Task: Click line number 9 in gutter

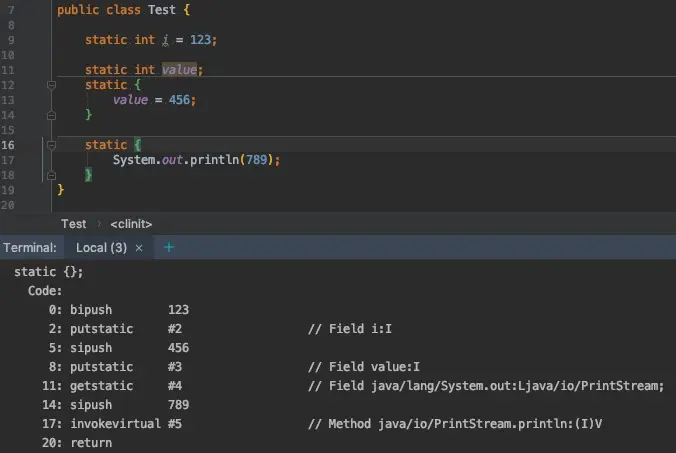Action: [x=11, y=40]
